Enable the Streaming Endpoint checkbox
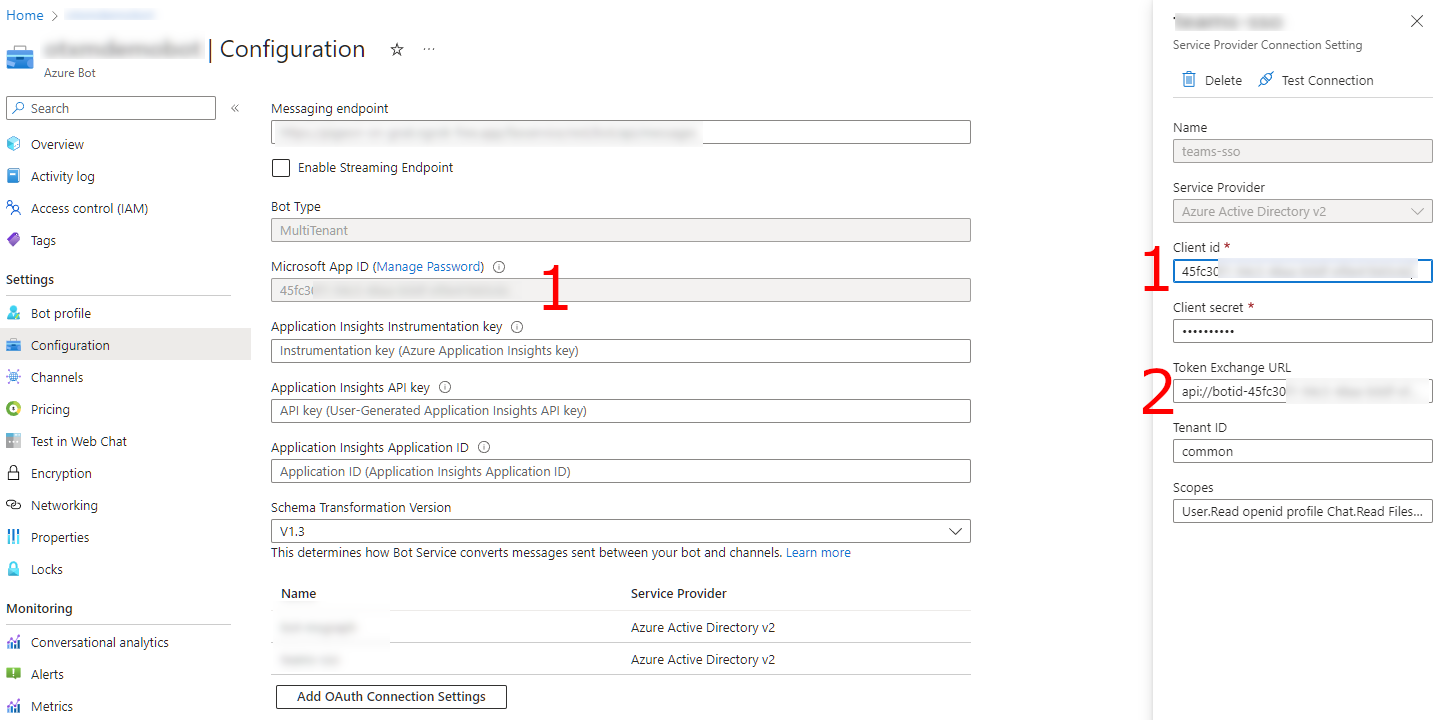 point(281,167)
